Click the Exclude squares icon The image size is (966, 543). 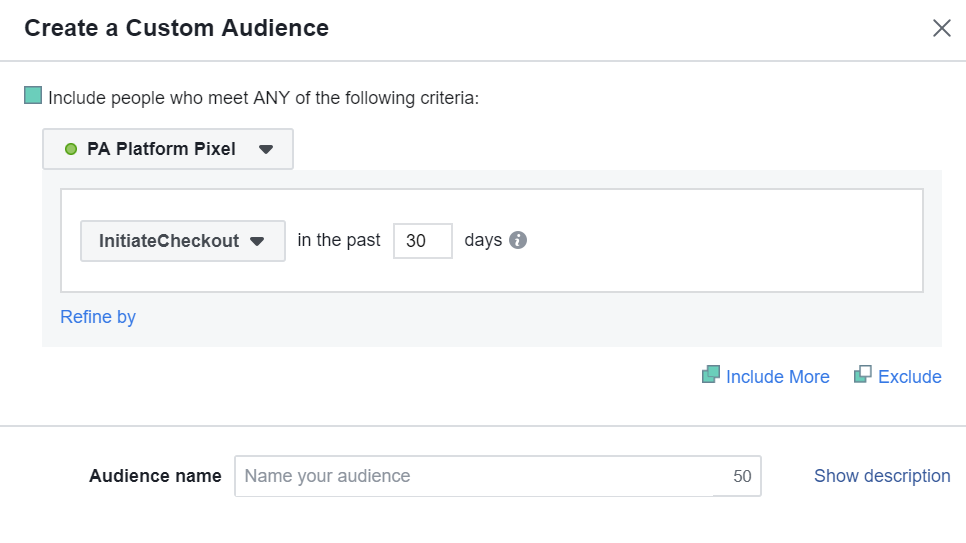point(862,375)
